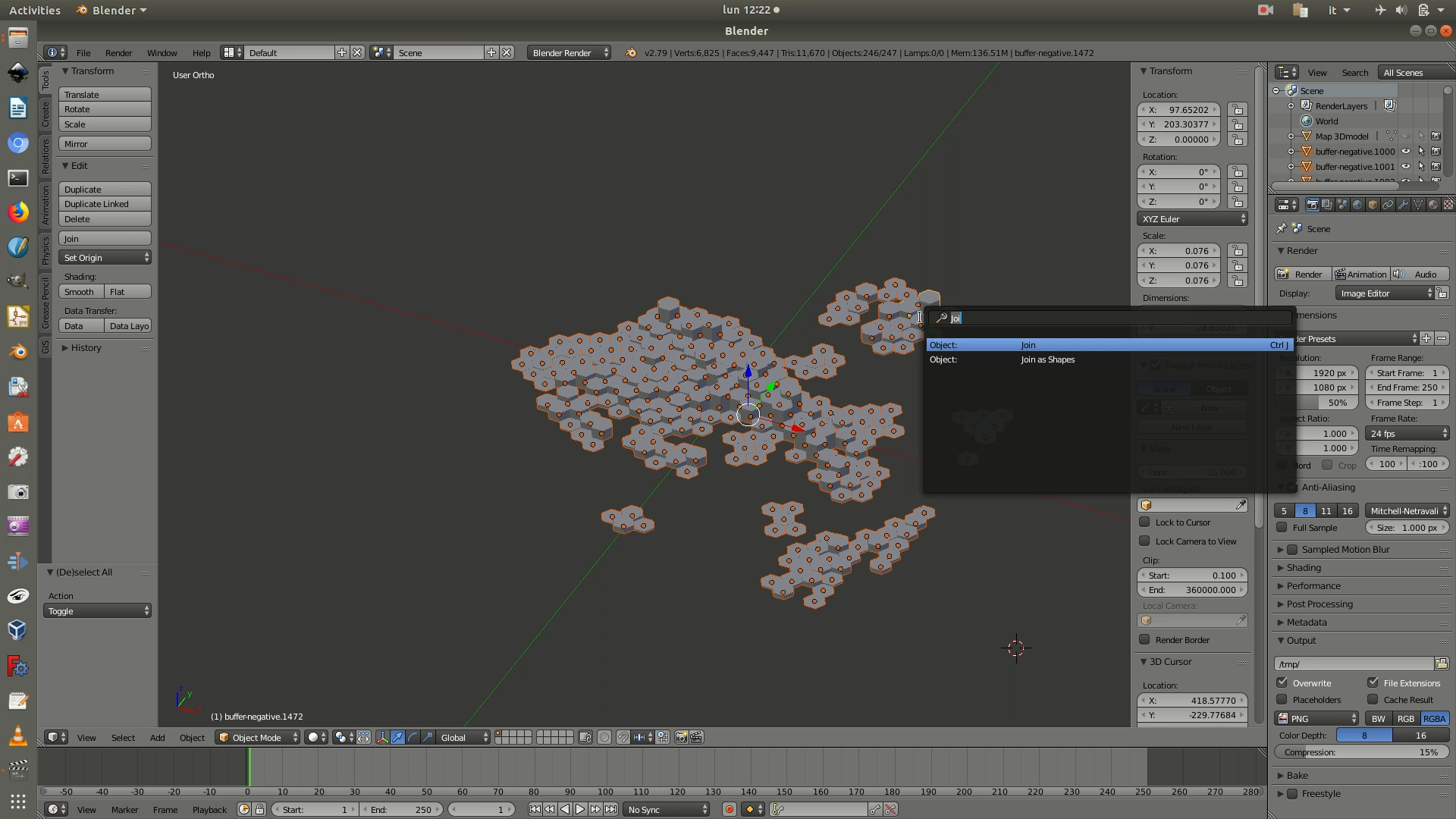Open the PNG file format dropdown
The image size is (1456, 819).
tap(1316, 718)
